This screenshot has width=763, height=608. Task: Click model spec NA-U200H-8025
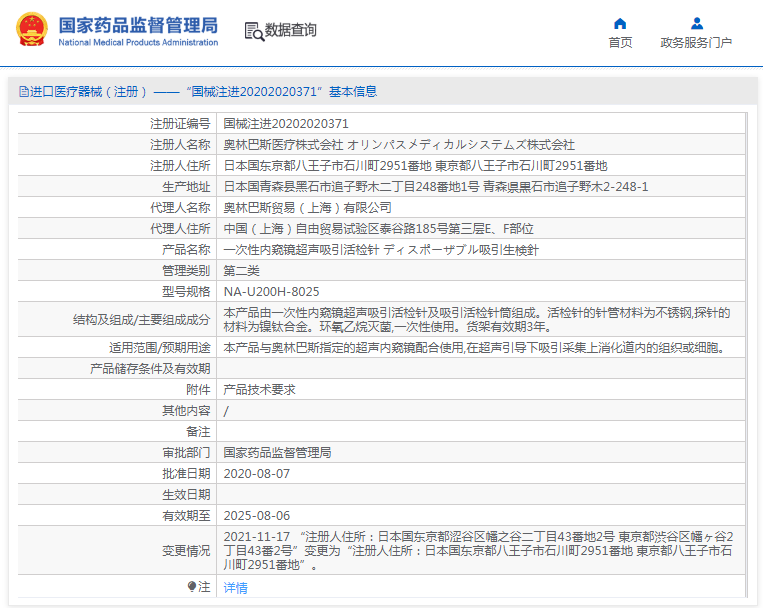(x=272, y=292)
